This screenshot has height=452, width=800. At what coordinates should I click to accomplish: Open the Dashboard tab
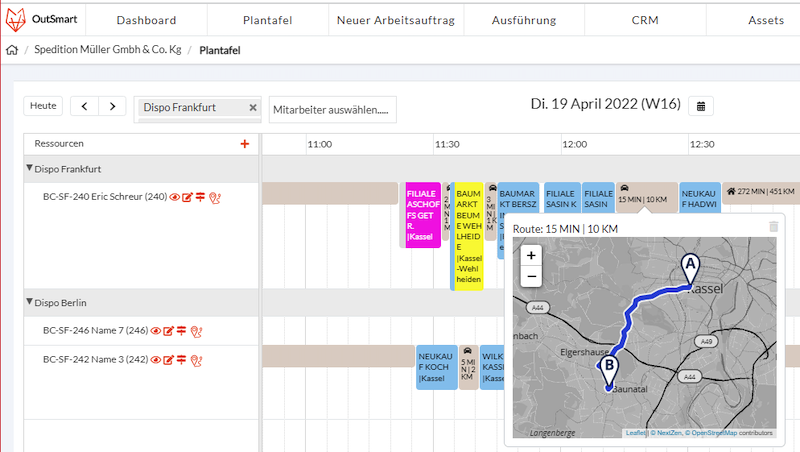(x=146, y=20)
